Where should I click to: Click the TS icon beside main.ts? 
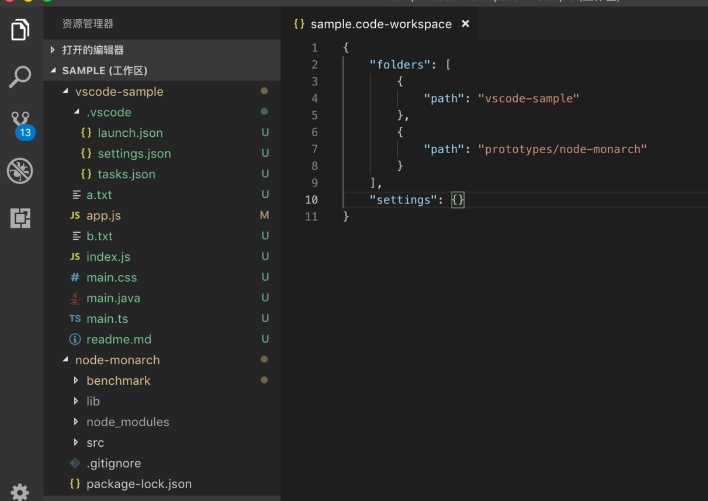[75, 319]
